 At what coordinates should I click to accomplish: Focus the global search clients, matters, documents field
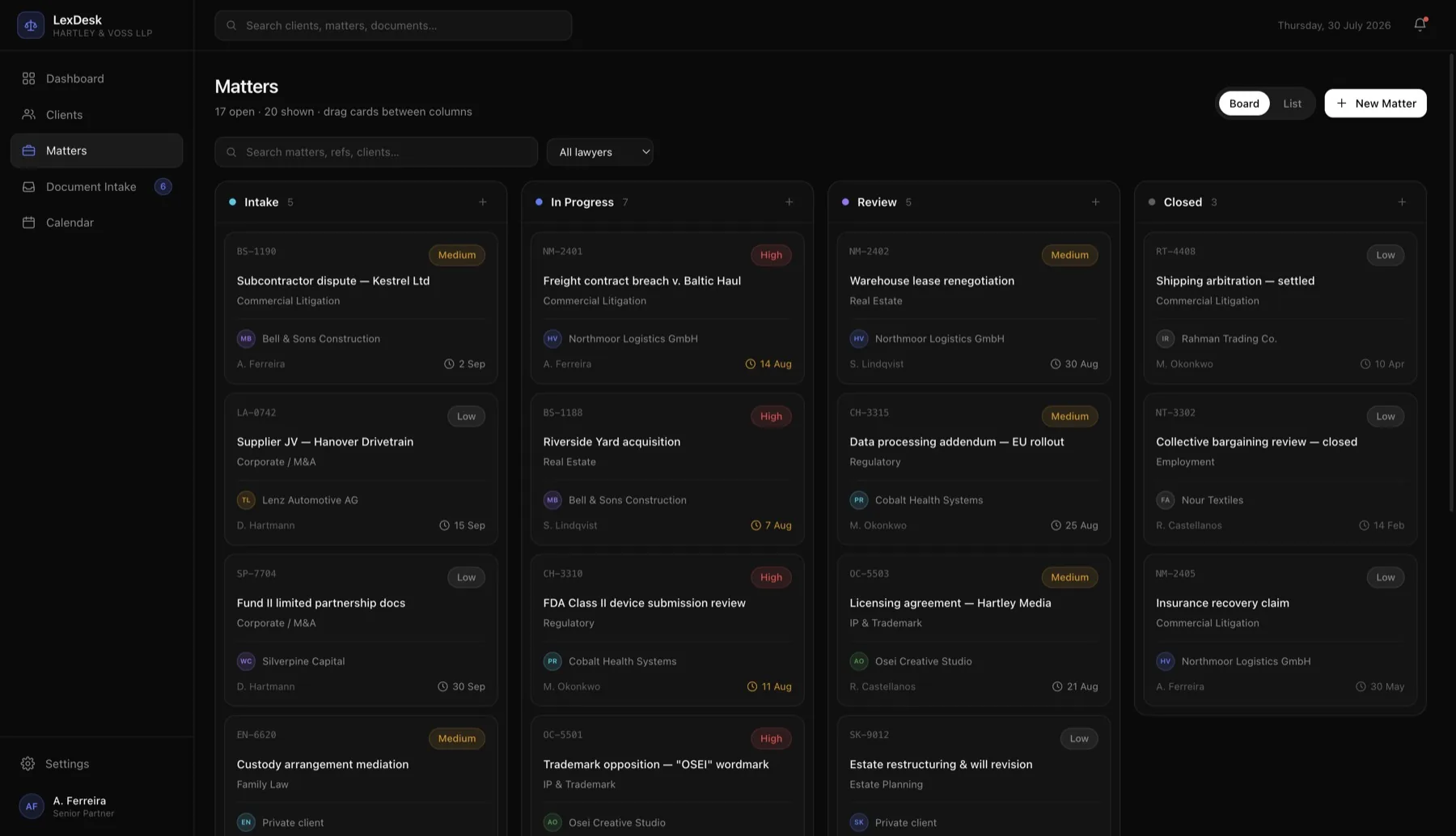pos(393,26)
